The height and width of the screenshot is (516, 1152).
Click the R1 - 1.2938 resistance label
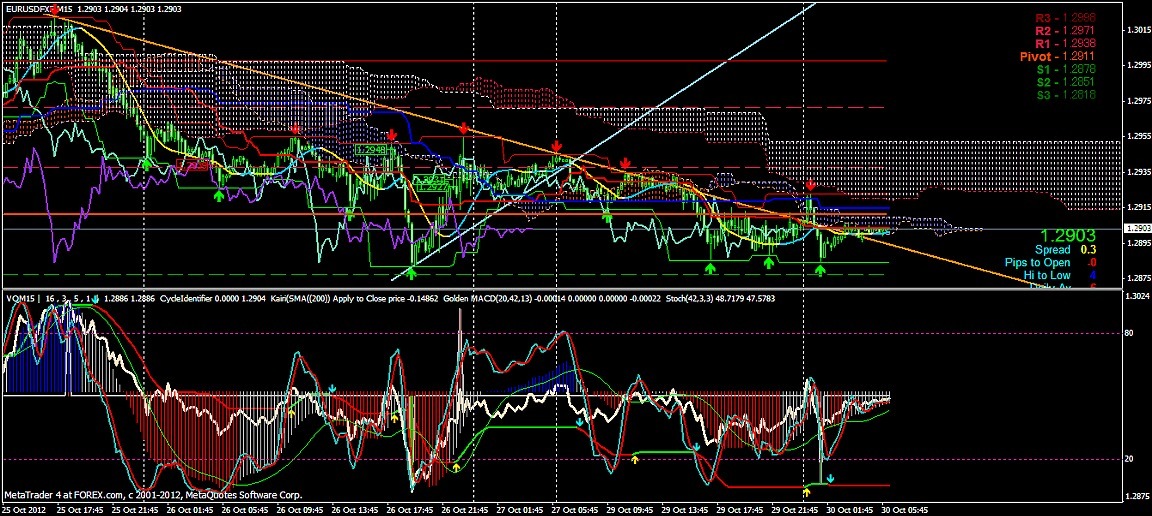[1065, 45]
